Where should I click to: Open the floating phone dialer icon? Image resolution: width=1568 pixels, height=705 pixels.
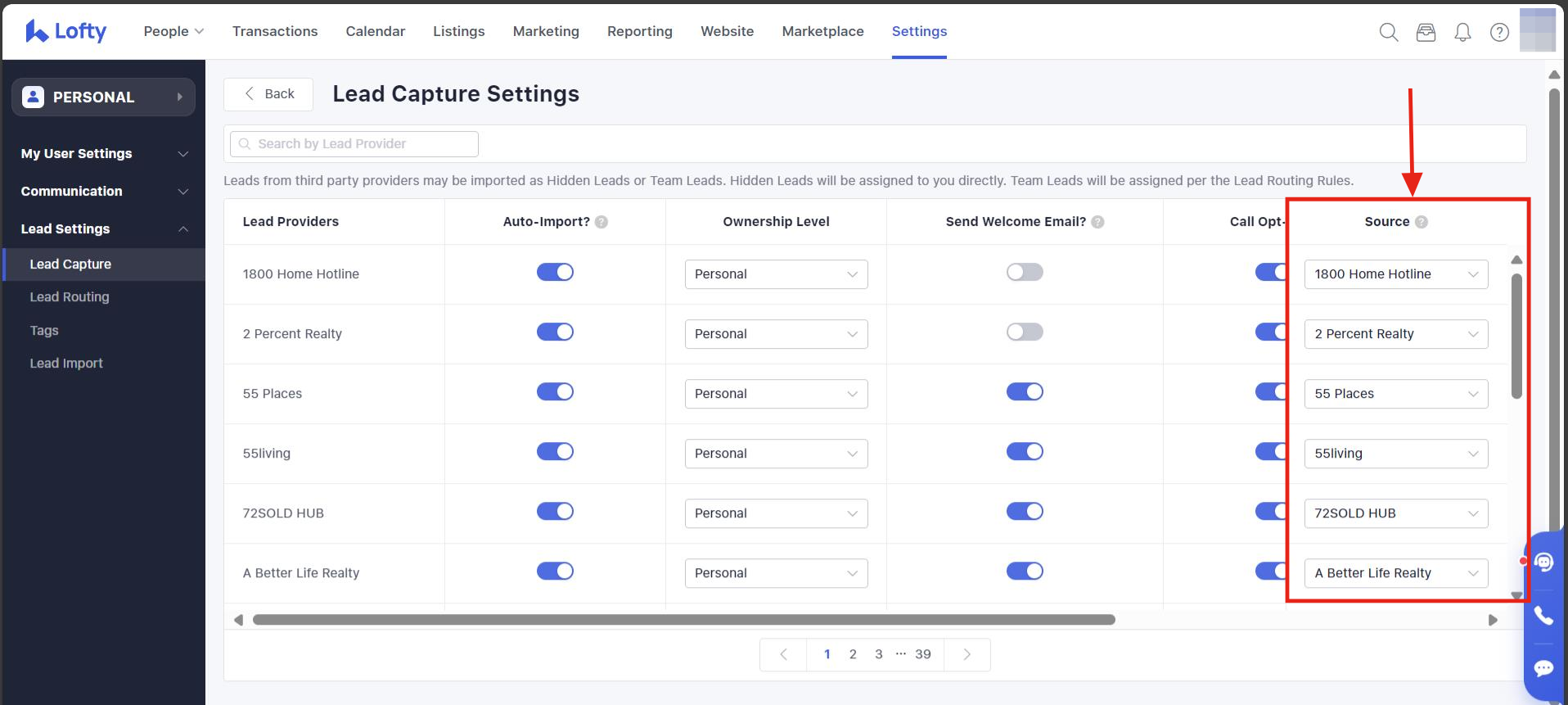tap(1543, 616)
